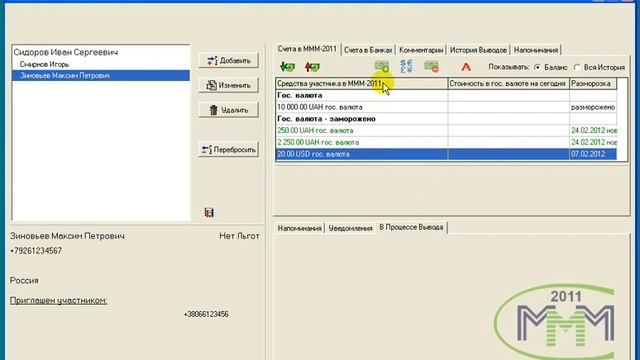Switch to the Уведомления tab

tap(350, 228)
